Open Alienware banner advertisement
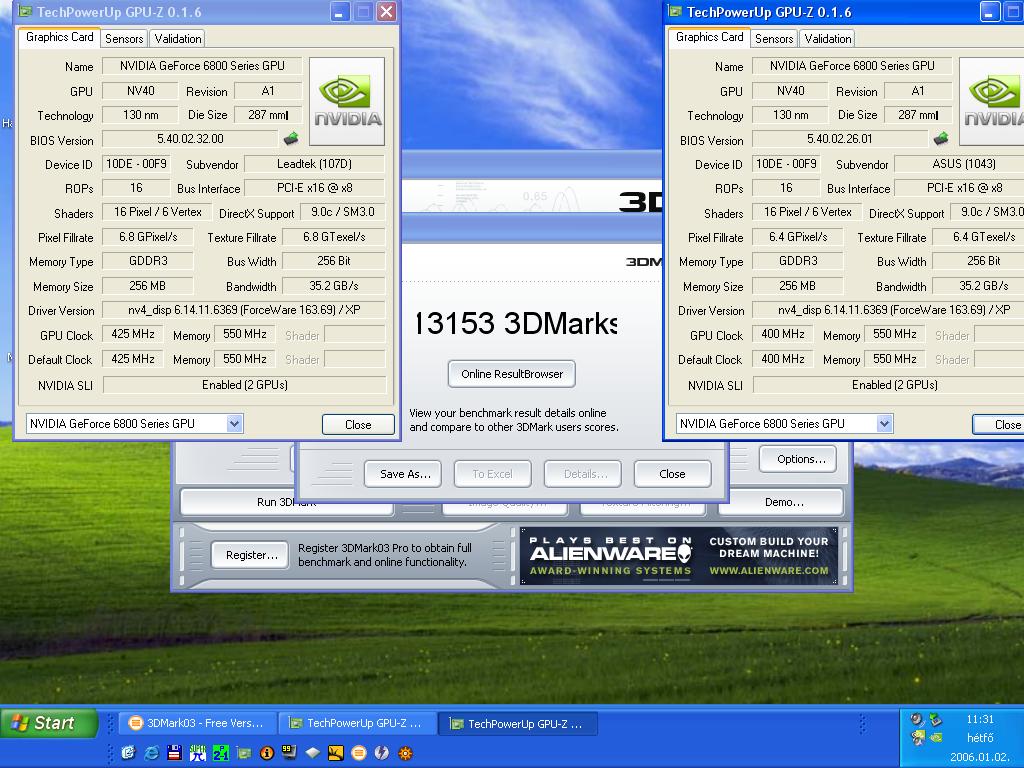The height and width of the screenshot is (768, 1024). coord(679,556)
